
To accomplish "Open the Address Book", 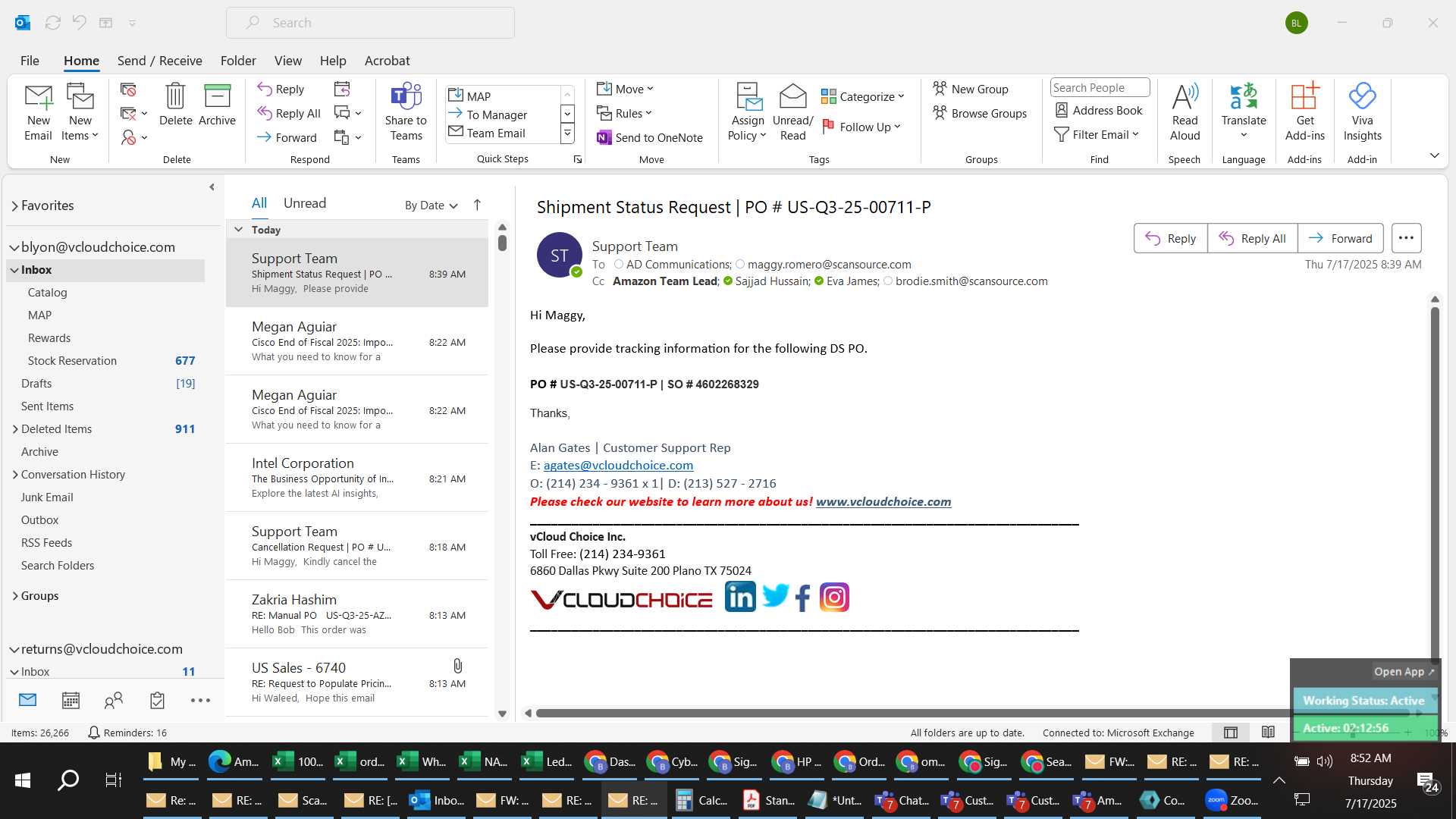I will point(1099,111).
